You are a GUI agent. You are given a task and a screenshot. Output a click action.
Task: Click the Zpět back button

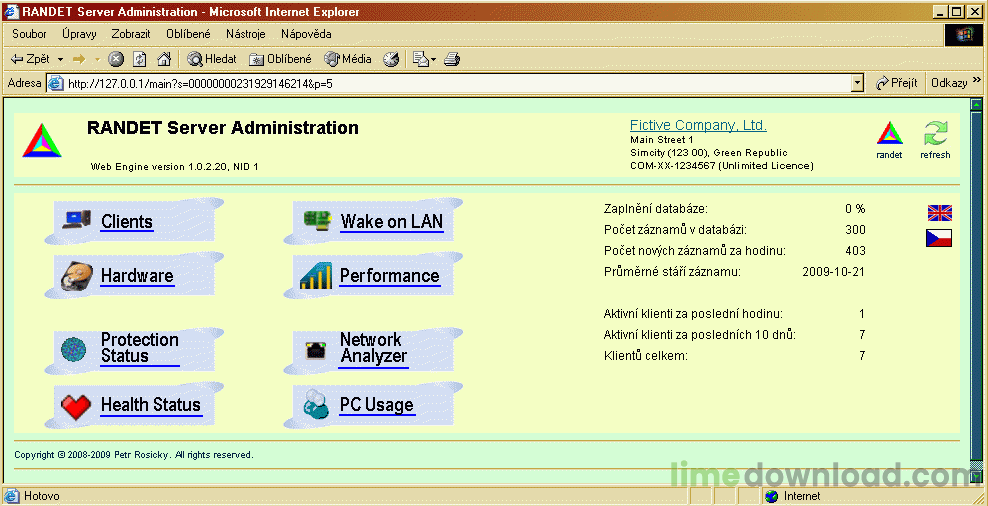click(30, 59)
